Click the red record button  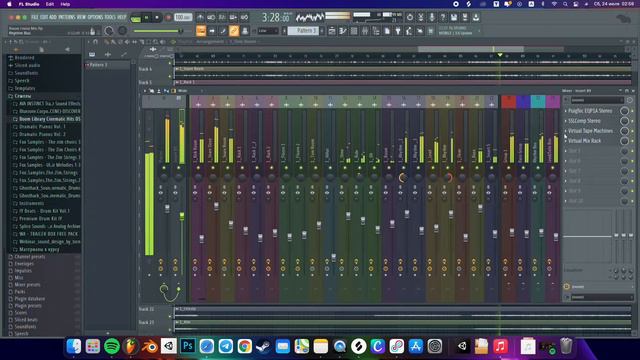coord(168,18)
